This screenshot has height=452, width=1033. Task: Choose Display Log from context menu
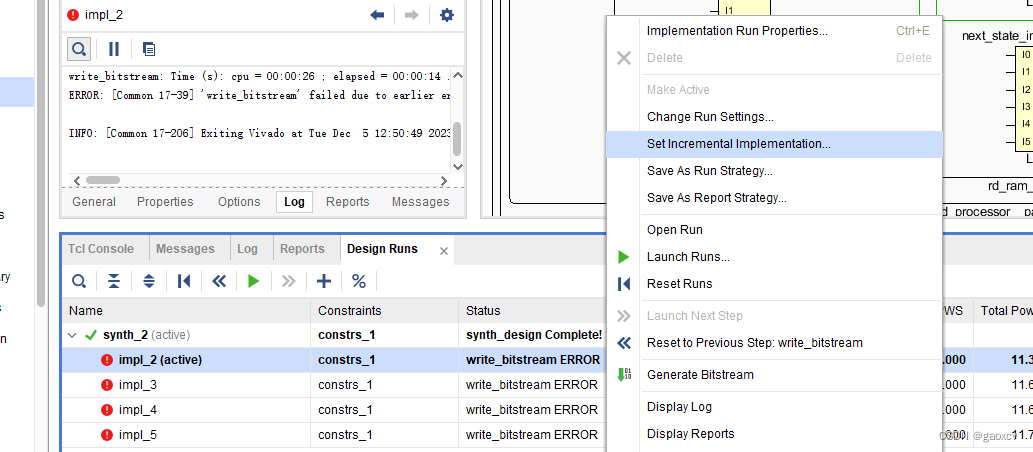774,407
